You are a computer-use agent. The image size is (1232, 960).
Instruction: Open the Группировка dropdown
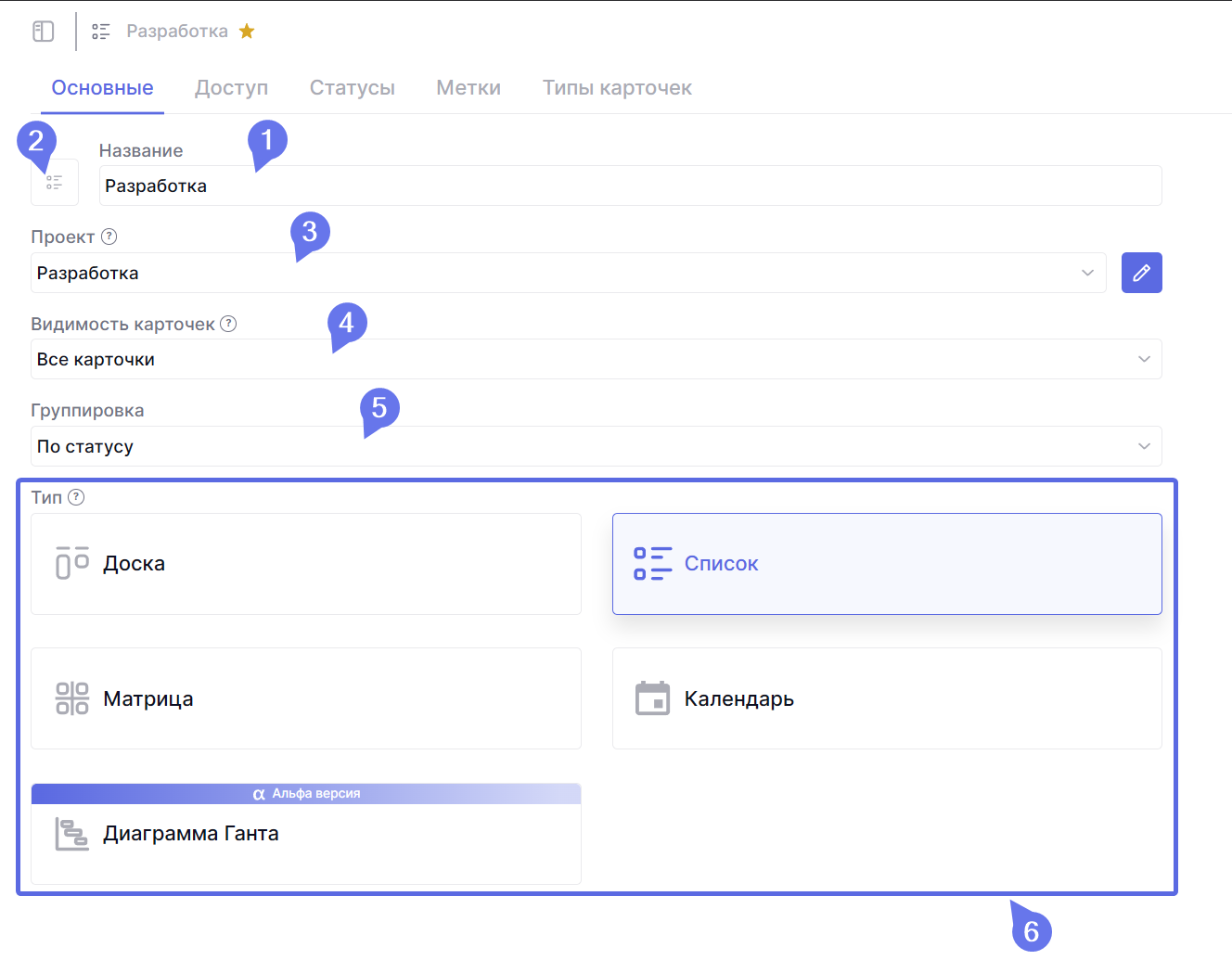click(596, 446)
